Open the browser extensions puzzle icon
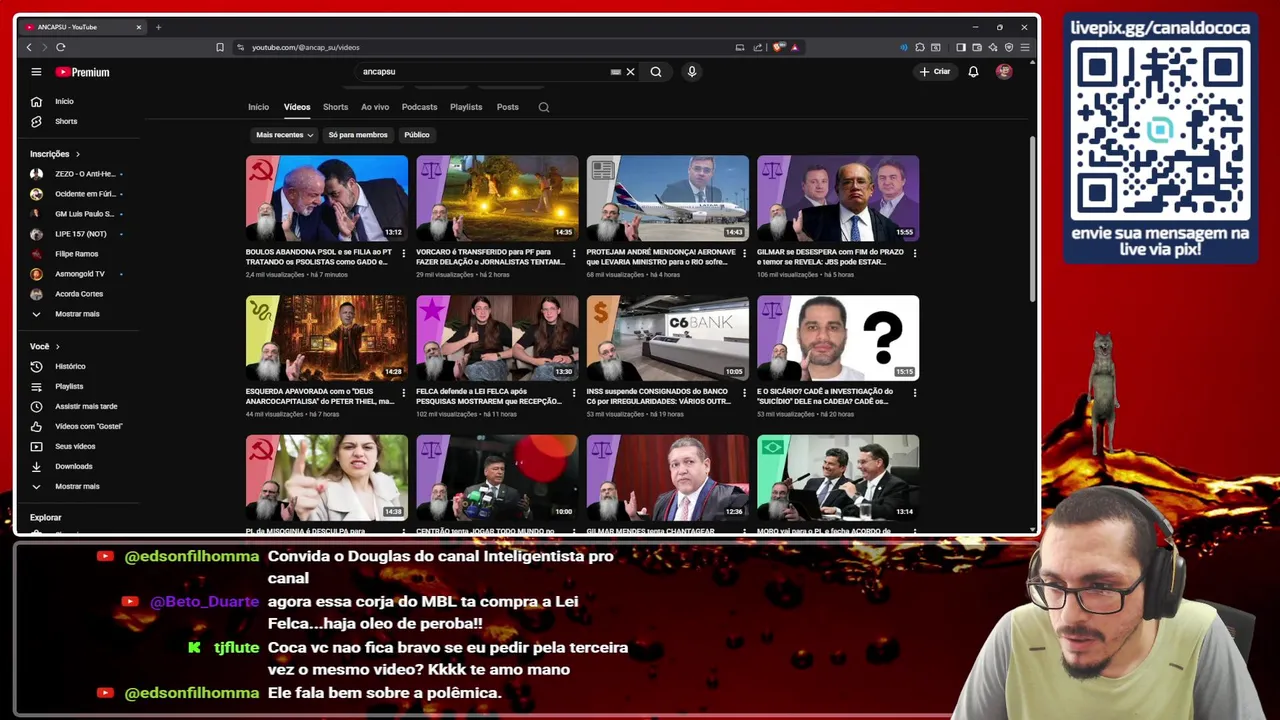Screen dimensions: 1280x720 (920, 47)
